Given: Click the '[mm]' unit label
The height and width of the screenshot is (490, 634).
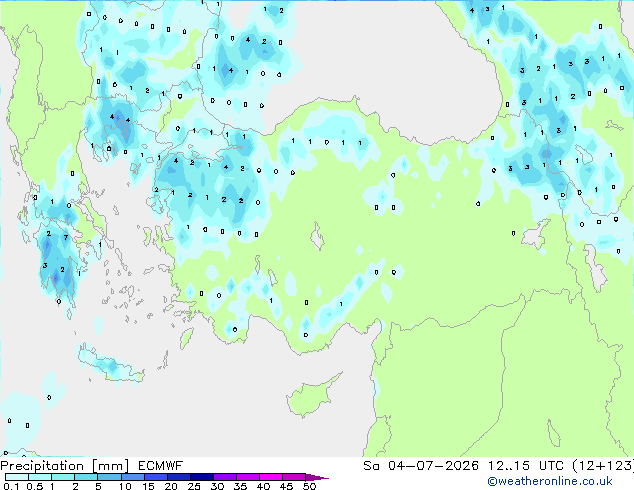Looking at the screenshot, I should (x=111, y=466).
